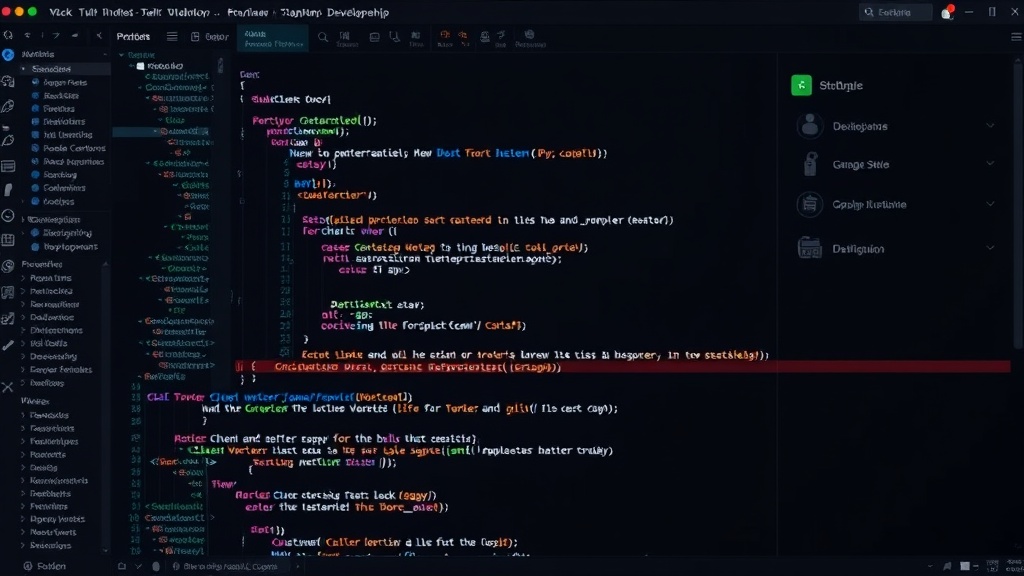Image resolution: width=1024 pixels, height=576 pixels.
Task: Click the magnifier icon in the top-left corner
Action: pos(8,35)
